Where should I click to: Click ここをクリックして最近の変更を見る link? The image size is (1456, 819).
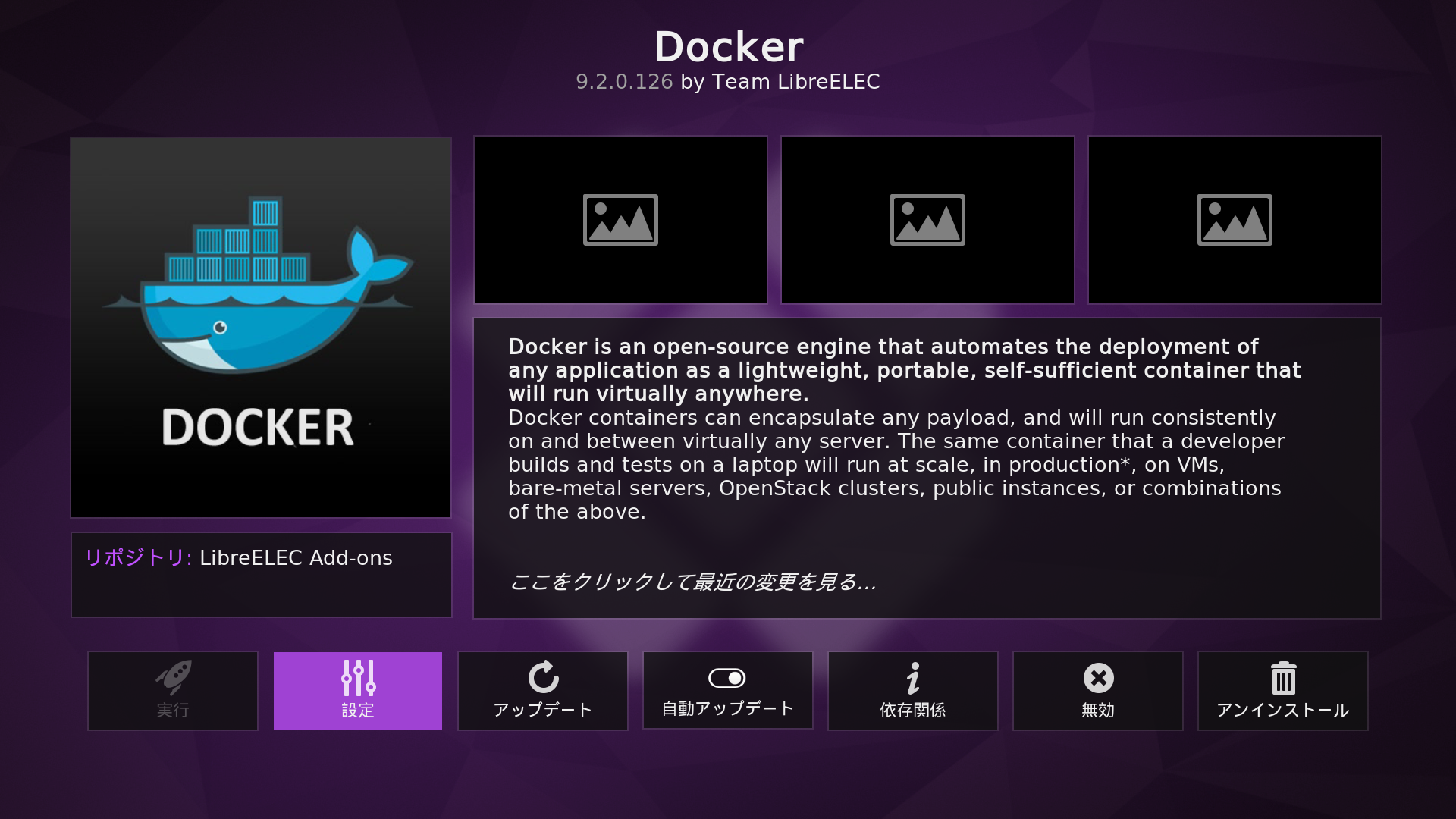click(692, 582)
